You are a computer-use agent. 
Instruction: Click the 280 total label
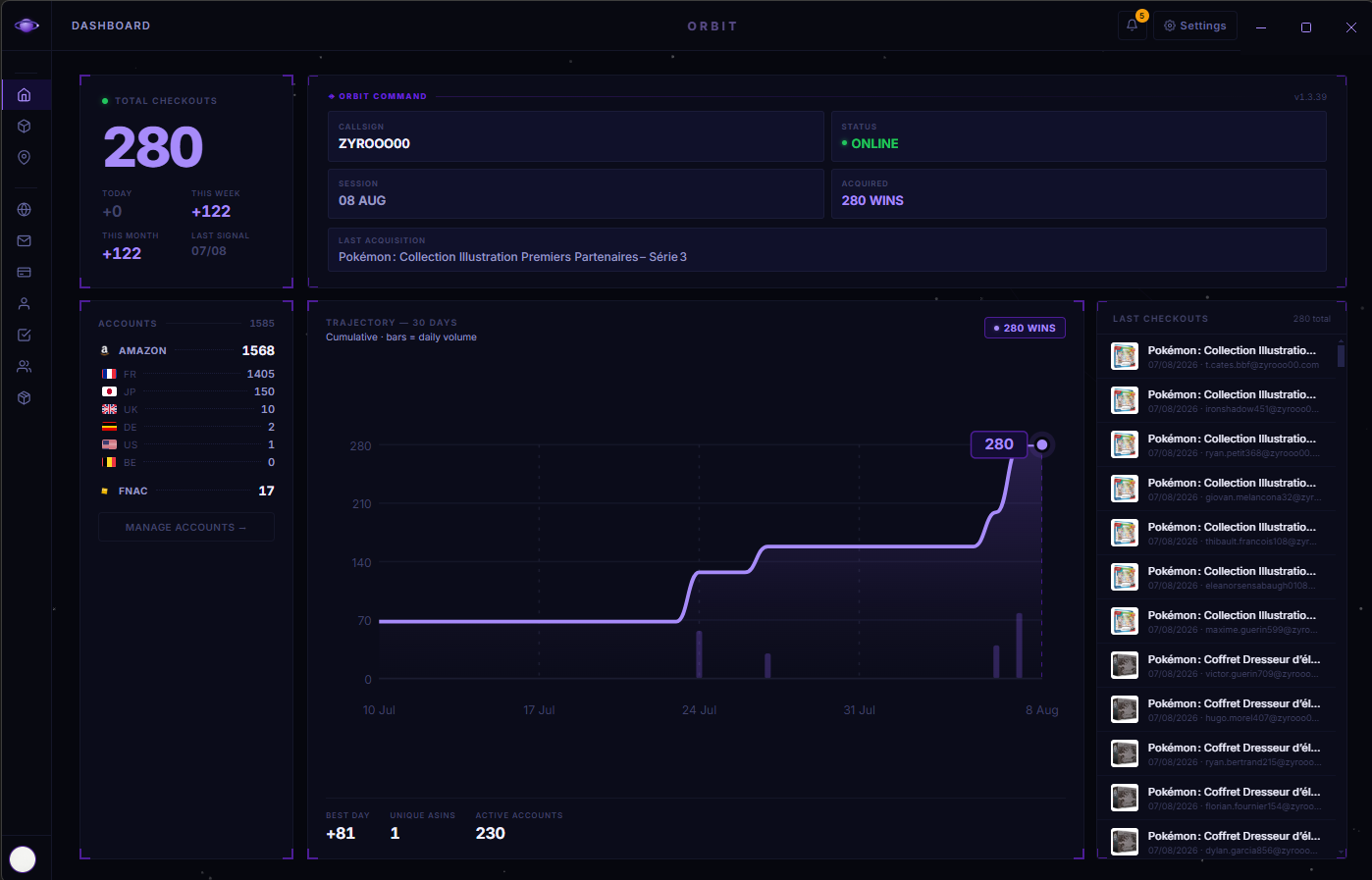1312,319
